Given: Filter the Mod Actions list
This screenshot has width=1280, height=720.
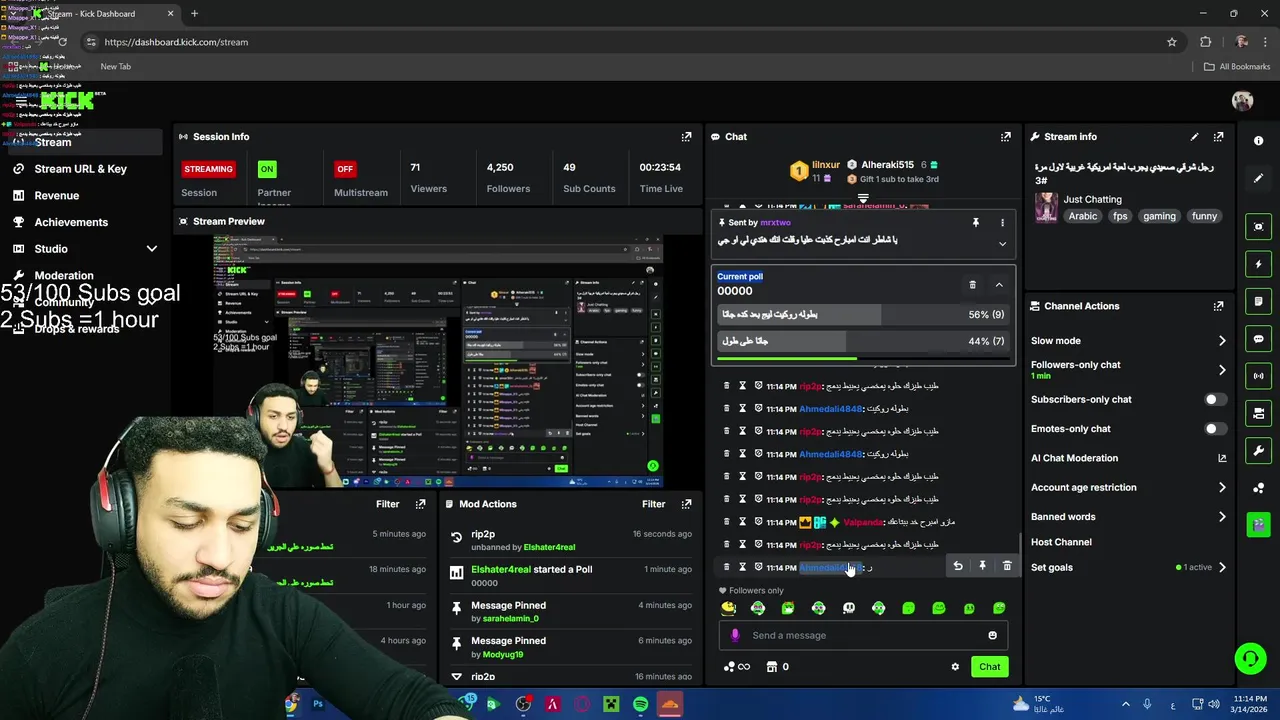Looking at the screenshot, I should pos(654,504).
